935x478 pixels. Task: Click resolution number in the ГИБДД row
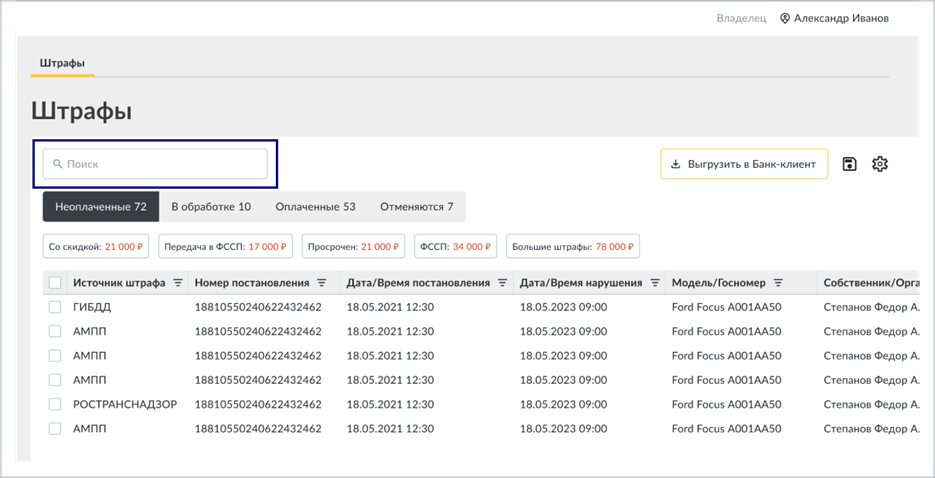tap(258, 308)
